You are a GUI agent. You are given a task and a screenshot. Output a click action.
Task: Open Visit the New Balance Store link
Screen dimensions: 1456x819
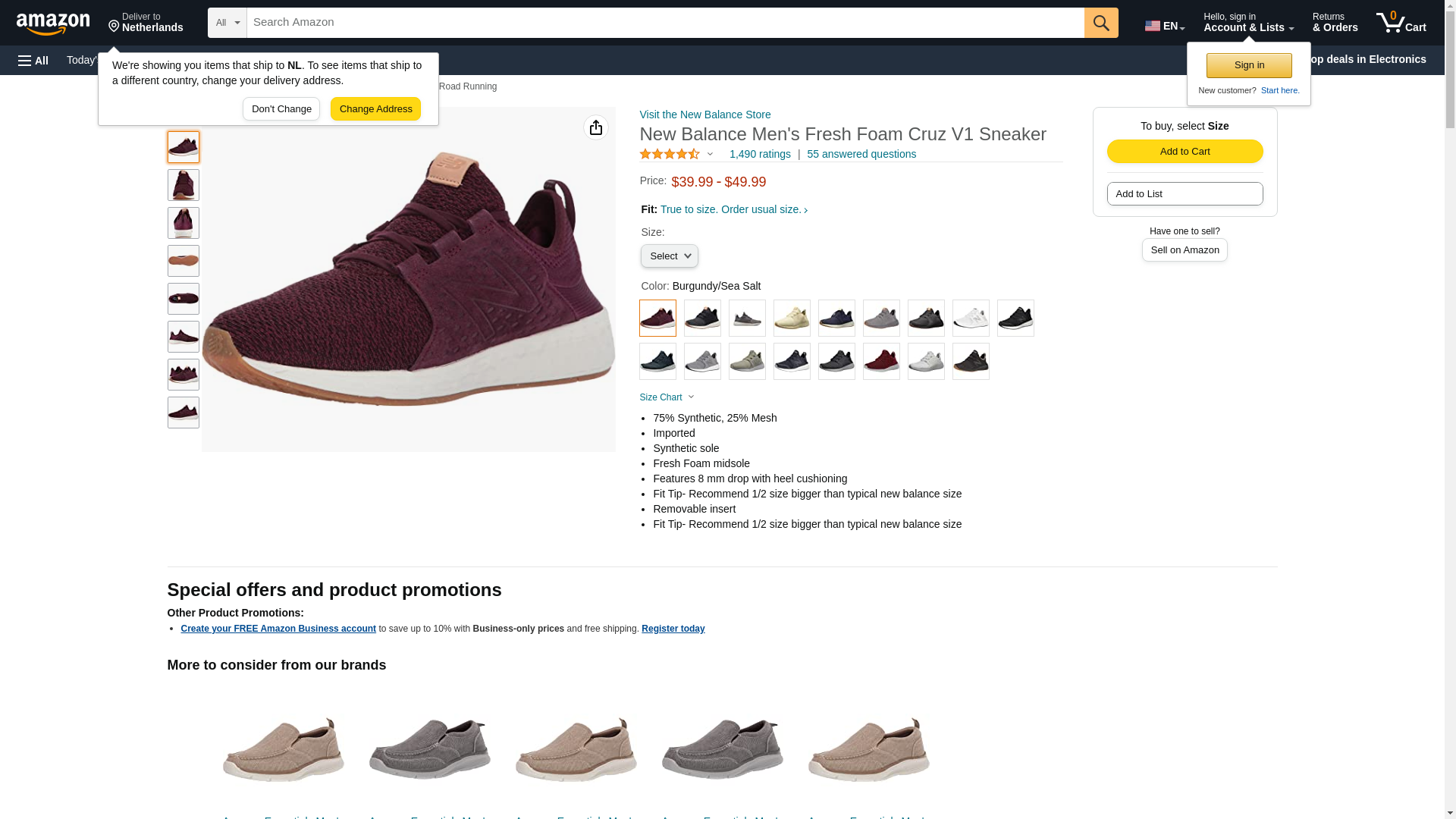tap(704, 115)
